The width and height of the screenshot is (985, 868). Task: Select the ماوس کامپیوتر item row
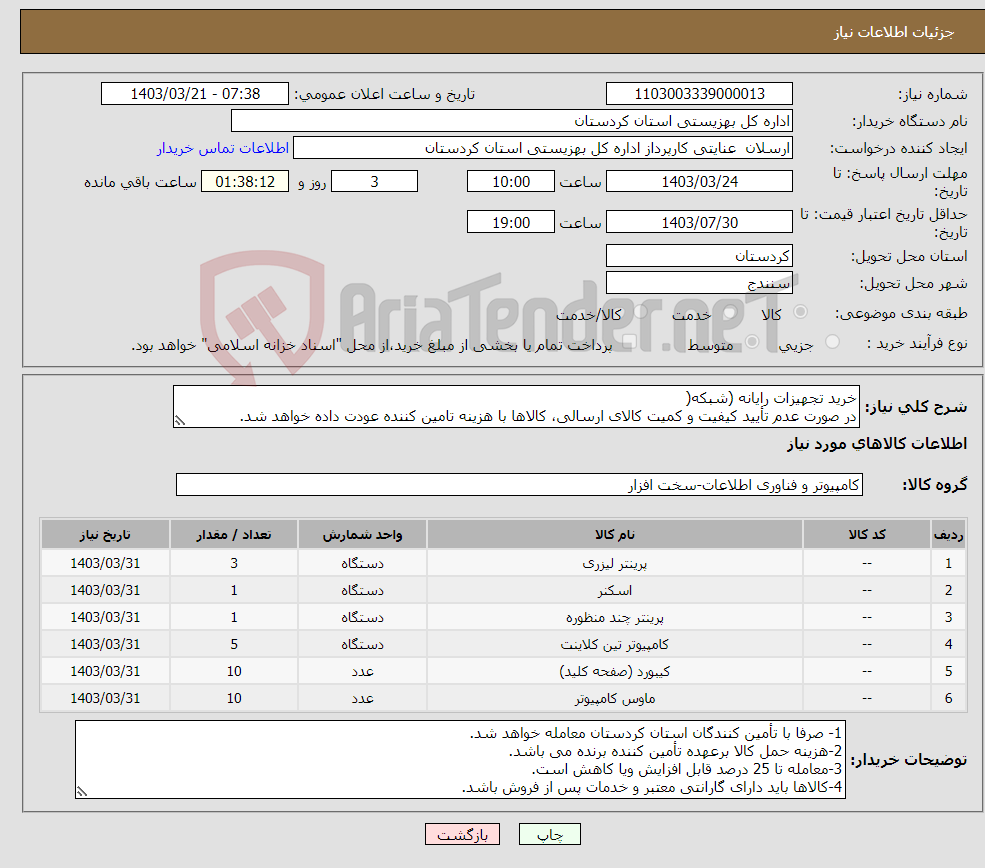[x=504, y=698]
